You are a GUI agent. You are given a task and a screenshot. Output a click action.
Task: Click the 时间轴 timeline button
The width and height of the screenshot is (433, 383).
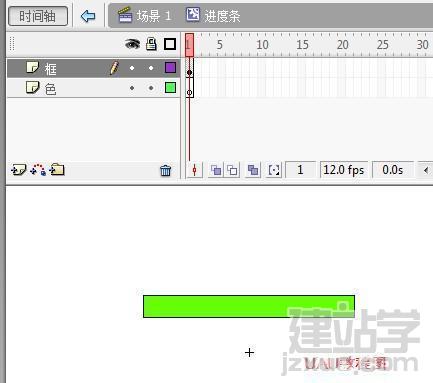(38, 16)
